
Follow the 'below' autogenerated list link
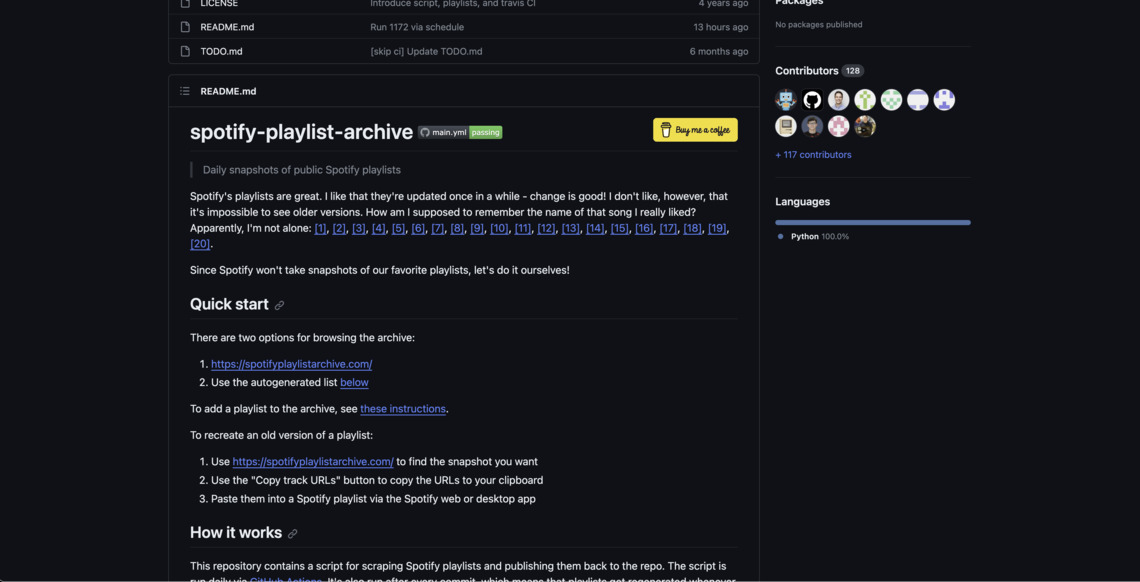tap(354, 382)
